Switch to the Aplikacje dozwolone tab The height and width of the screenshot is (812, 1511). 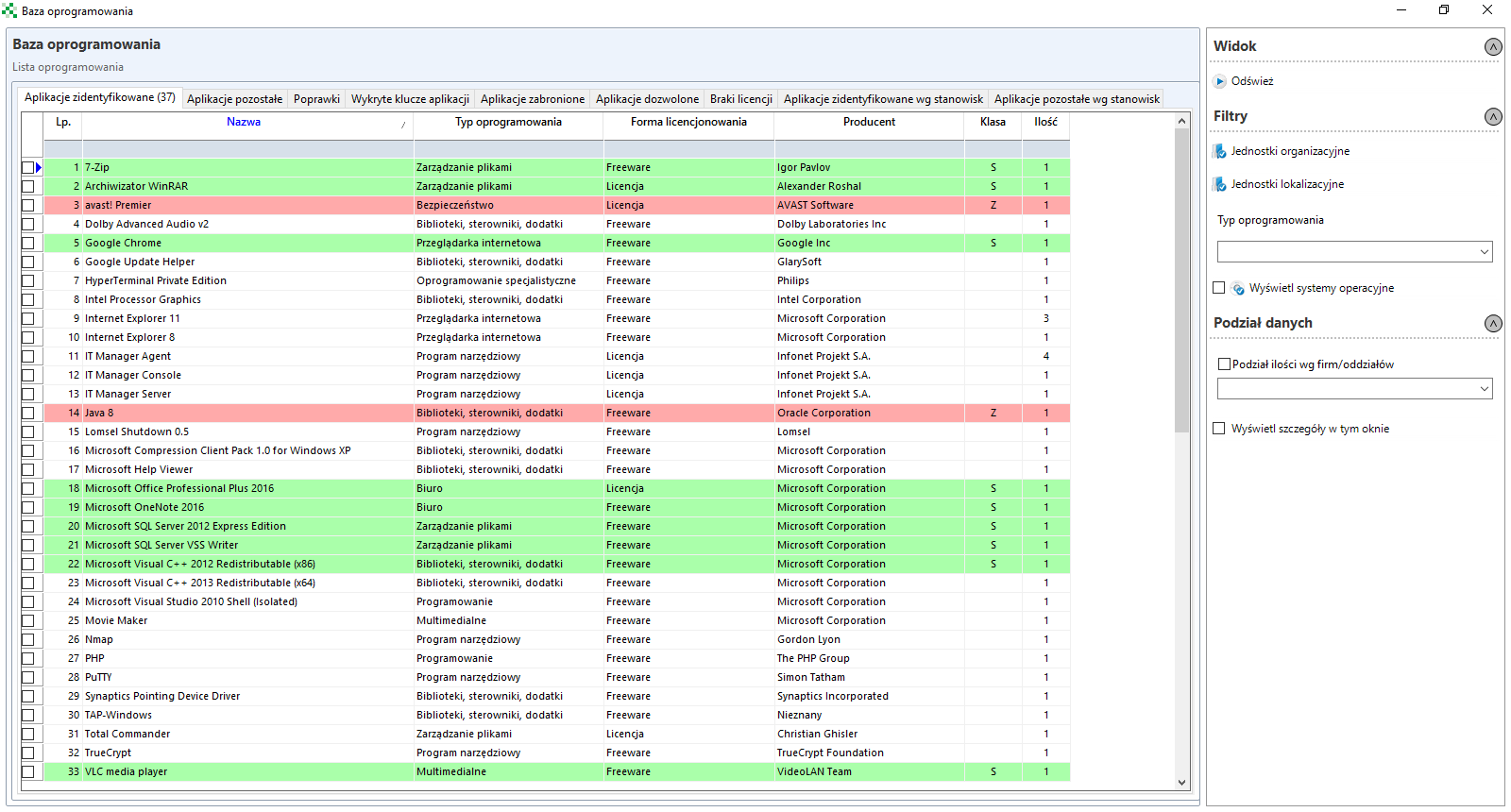(647, 99)
